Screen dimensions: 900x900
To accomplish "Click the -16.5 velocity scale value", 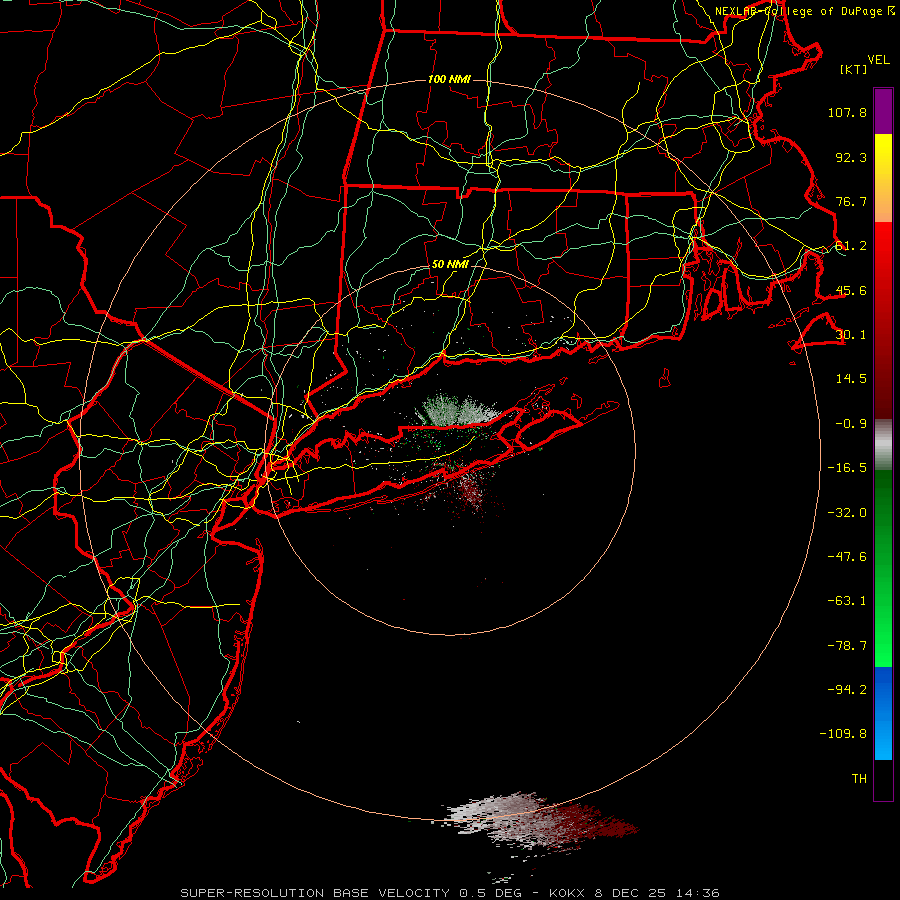I will (x=847, y=468).
